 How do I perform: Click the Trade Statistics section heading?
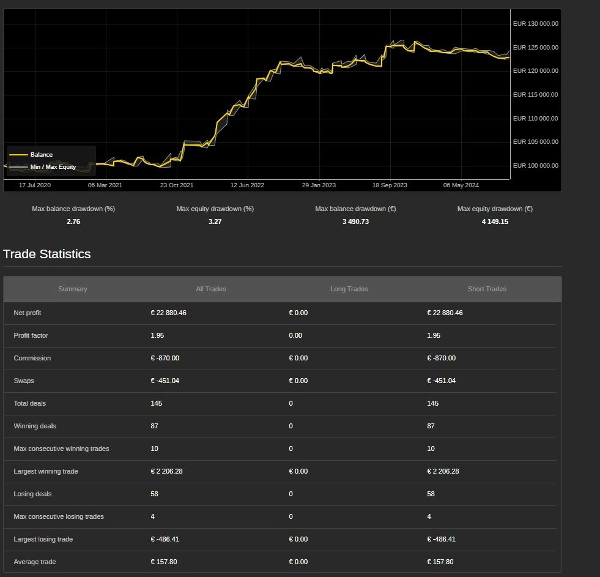coord(47,254)
